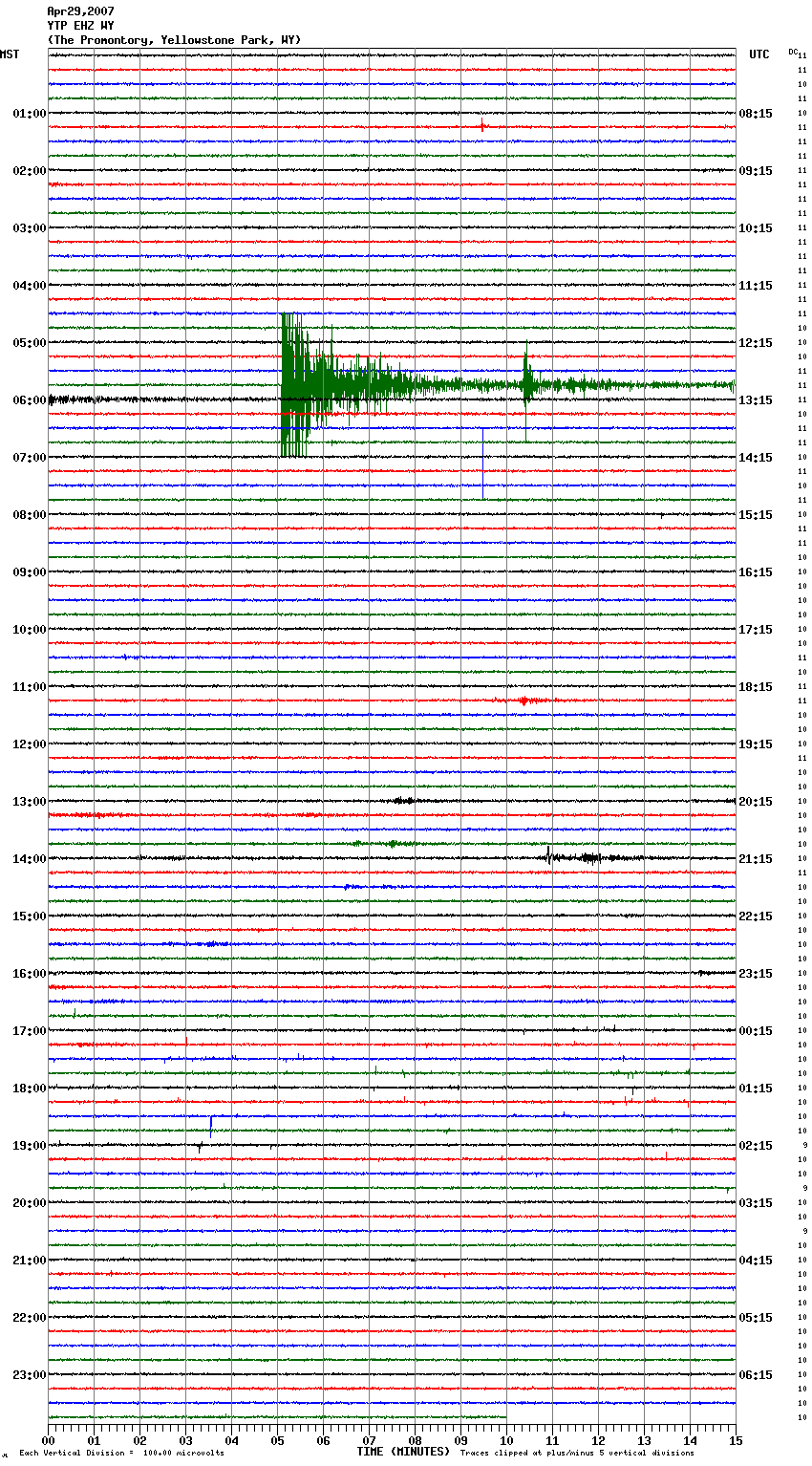The image size is (812, 1466).
Task: Select the 16:00 MST row label
Action: coord(30,974)
